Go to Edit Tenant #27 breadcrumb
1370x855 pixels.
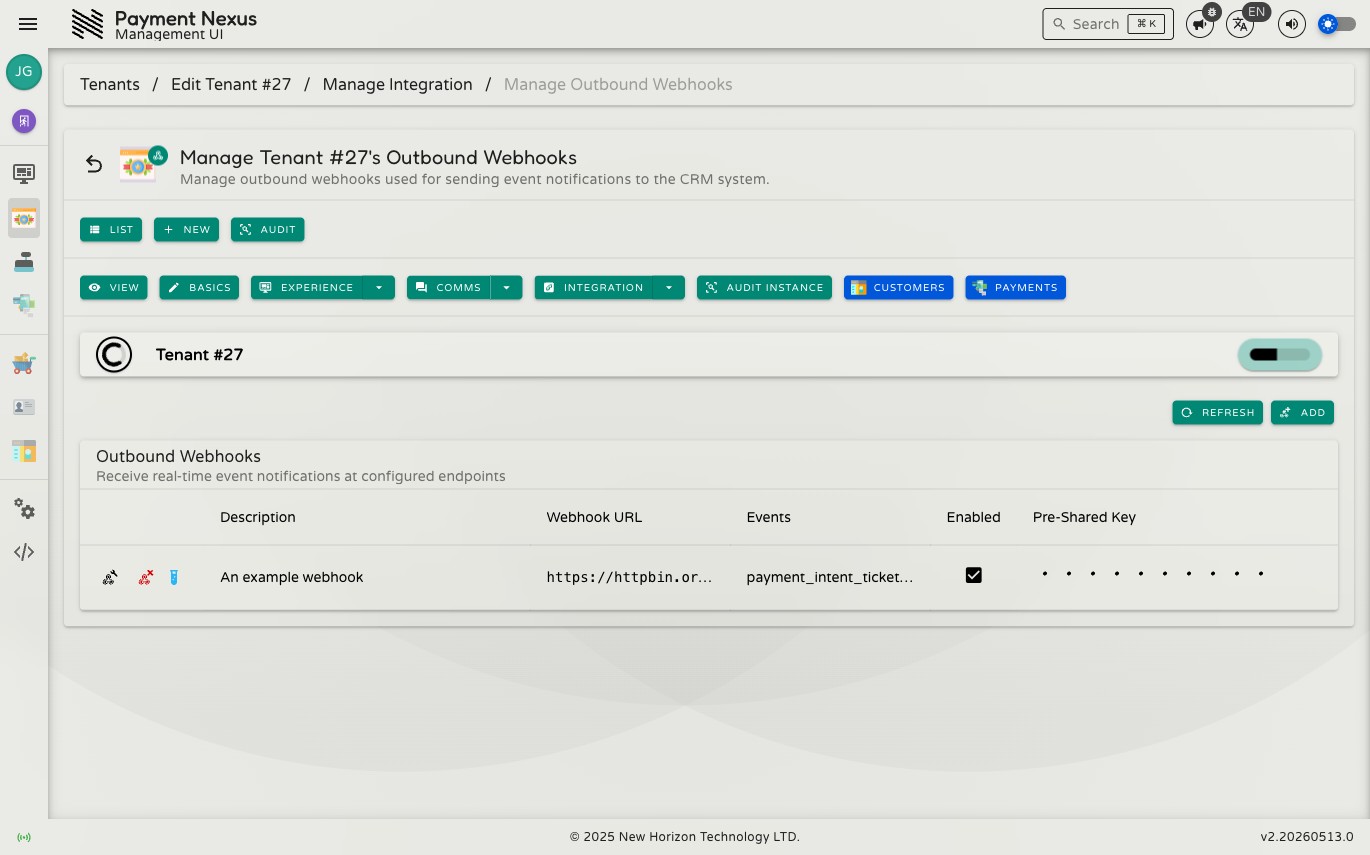point(231,84)
